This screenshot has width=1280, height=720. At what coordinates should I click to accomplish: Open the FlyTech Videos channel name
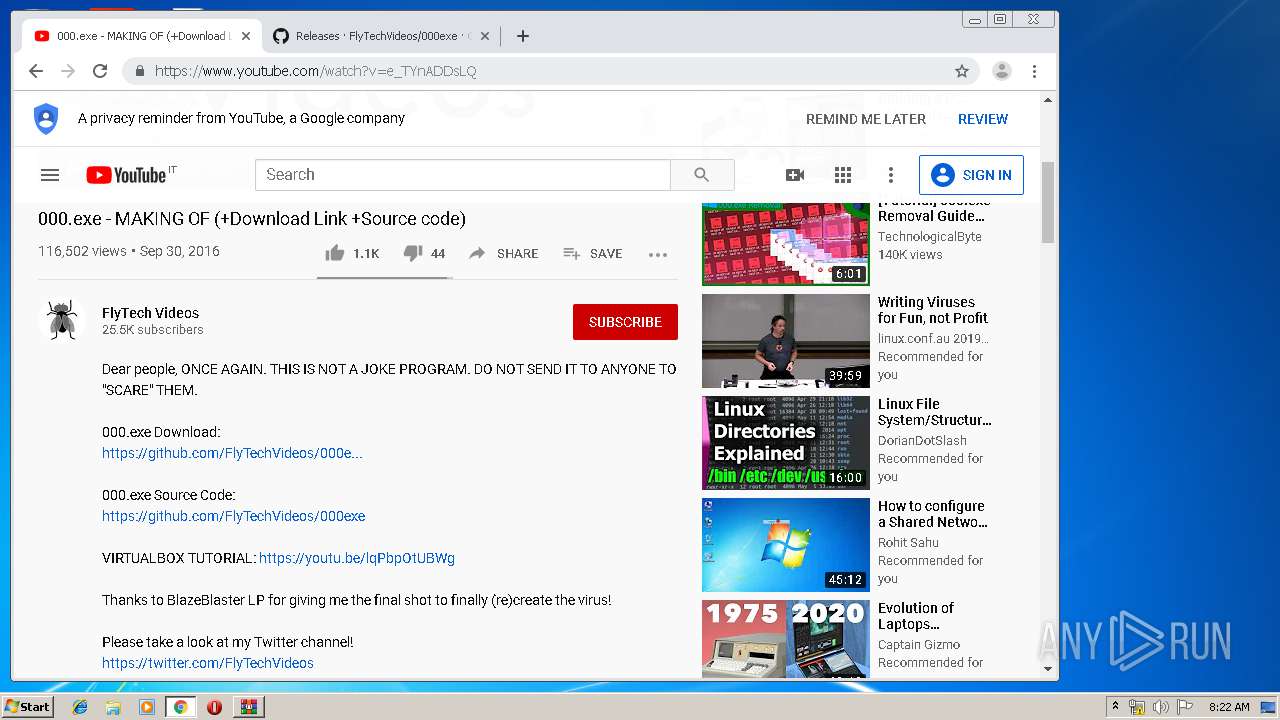pos(150,313)
